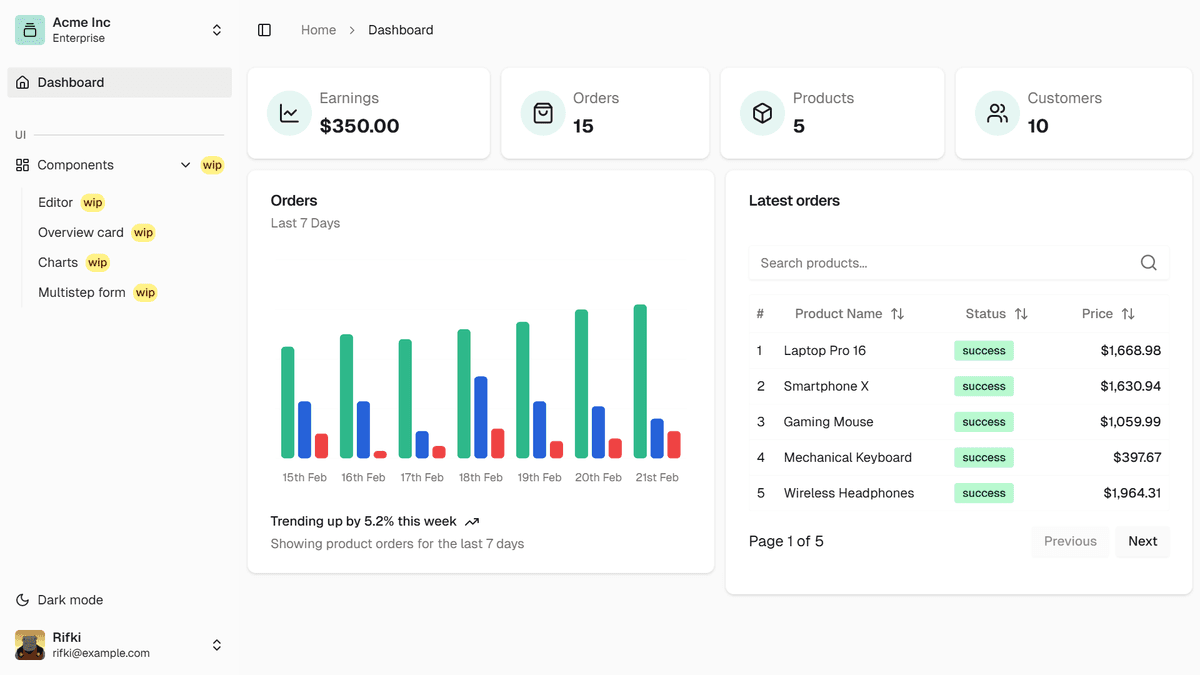Image resolution: width=1200 pixels, height=675 pixels.
Task: Click Home breadcrumb link
Action: (x=318, y=30)
